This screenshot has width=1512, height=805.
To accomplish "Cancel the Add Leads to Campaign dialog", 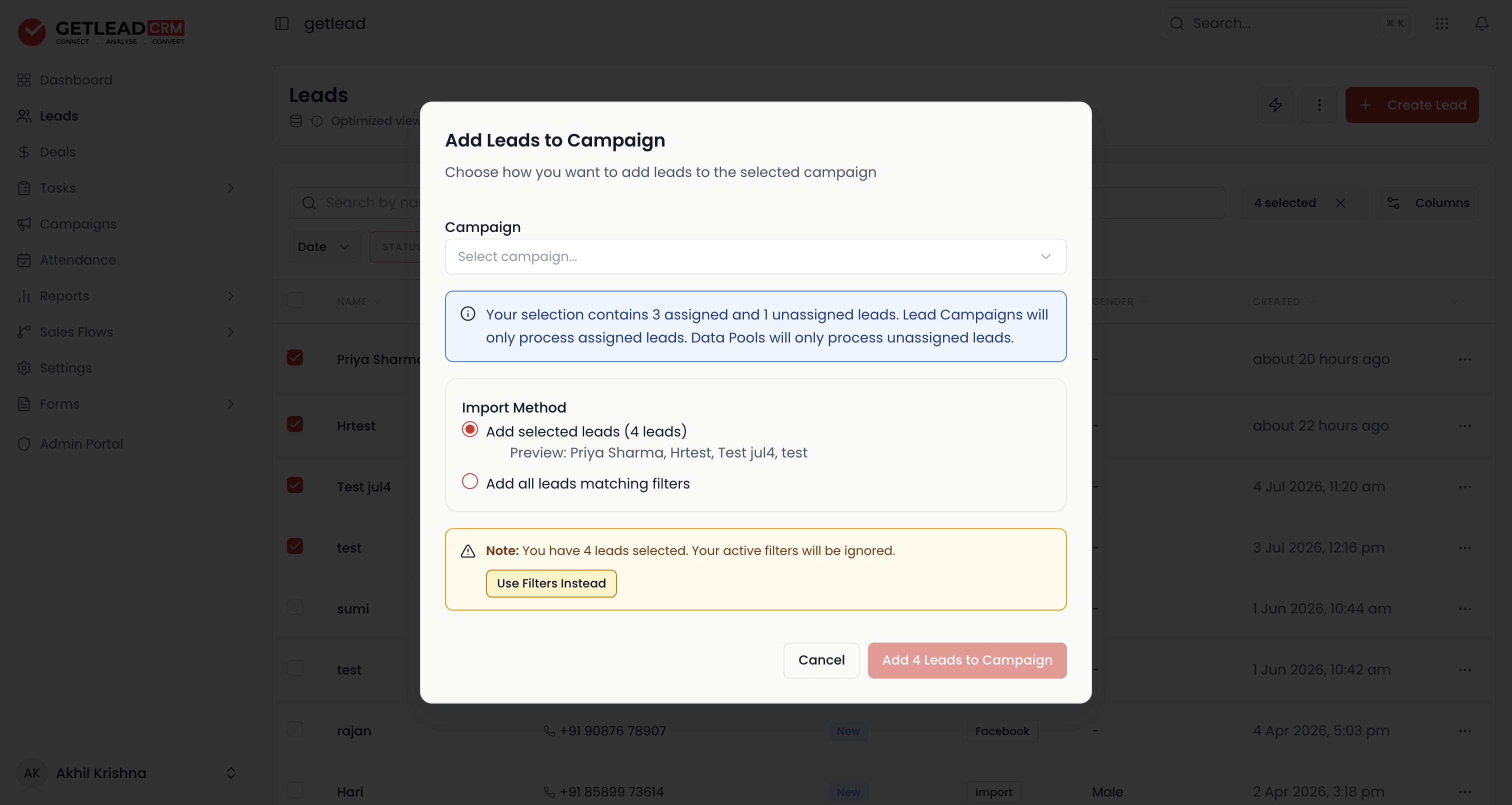I will pos(821,660).
